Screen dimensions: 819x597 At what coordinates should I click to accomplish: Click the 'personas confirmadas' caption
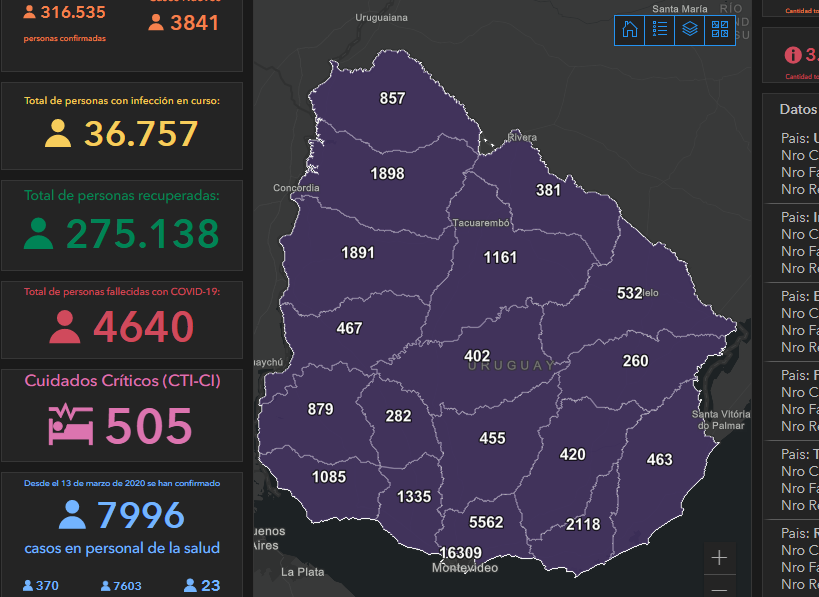click(65, 38)
